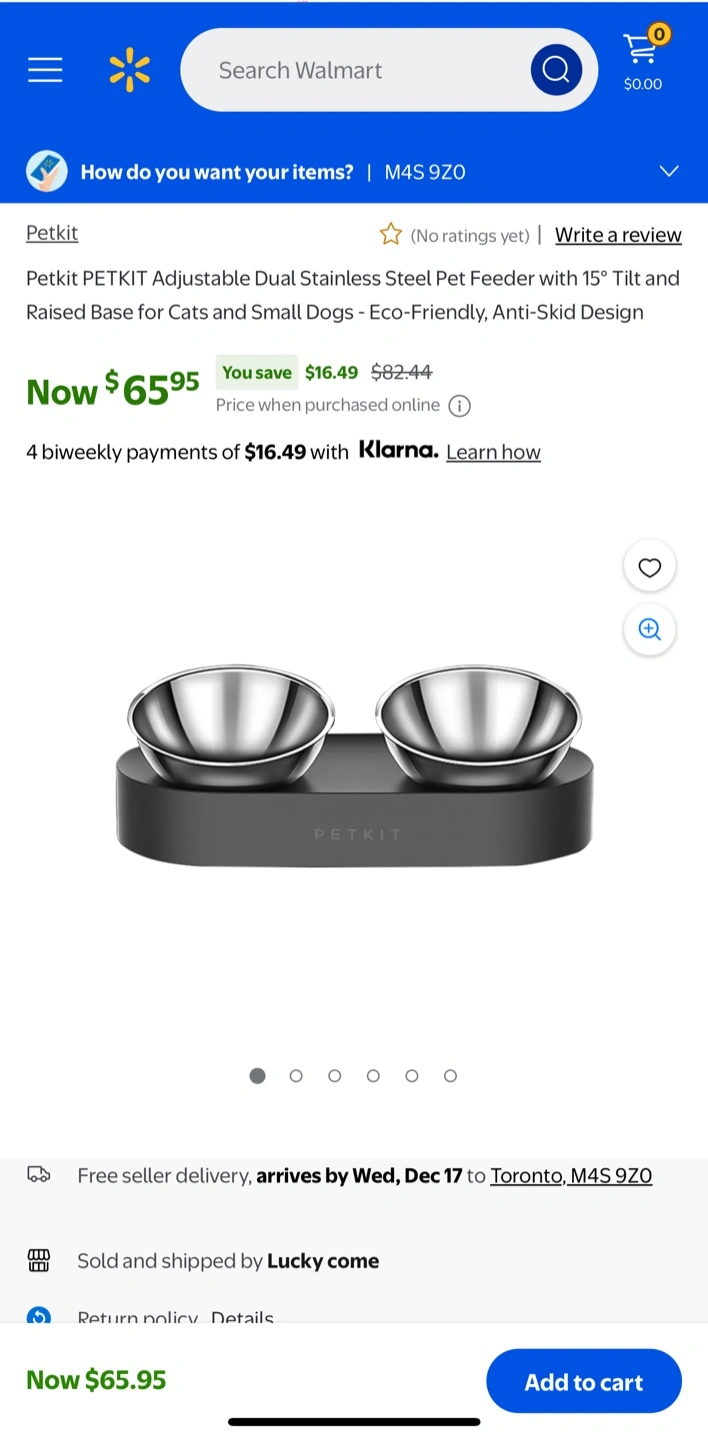
Task: Save item with the heart icon
Action: [x=650, y=568]
